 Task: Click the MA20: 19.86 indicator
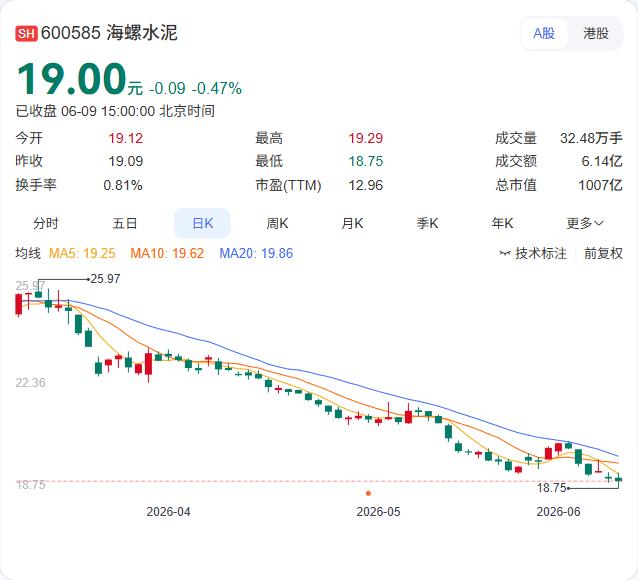pos(256,254)
